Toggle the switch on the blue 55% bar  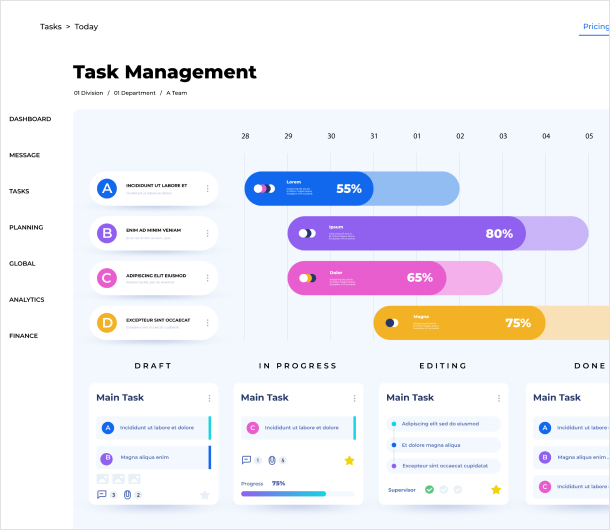(x=263, y=188)
